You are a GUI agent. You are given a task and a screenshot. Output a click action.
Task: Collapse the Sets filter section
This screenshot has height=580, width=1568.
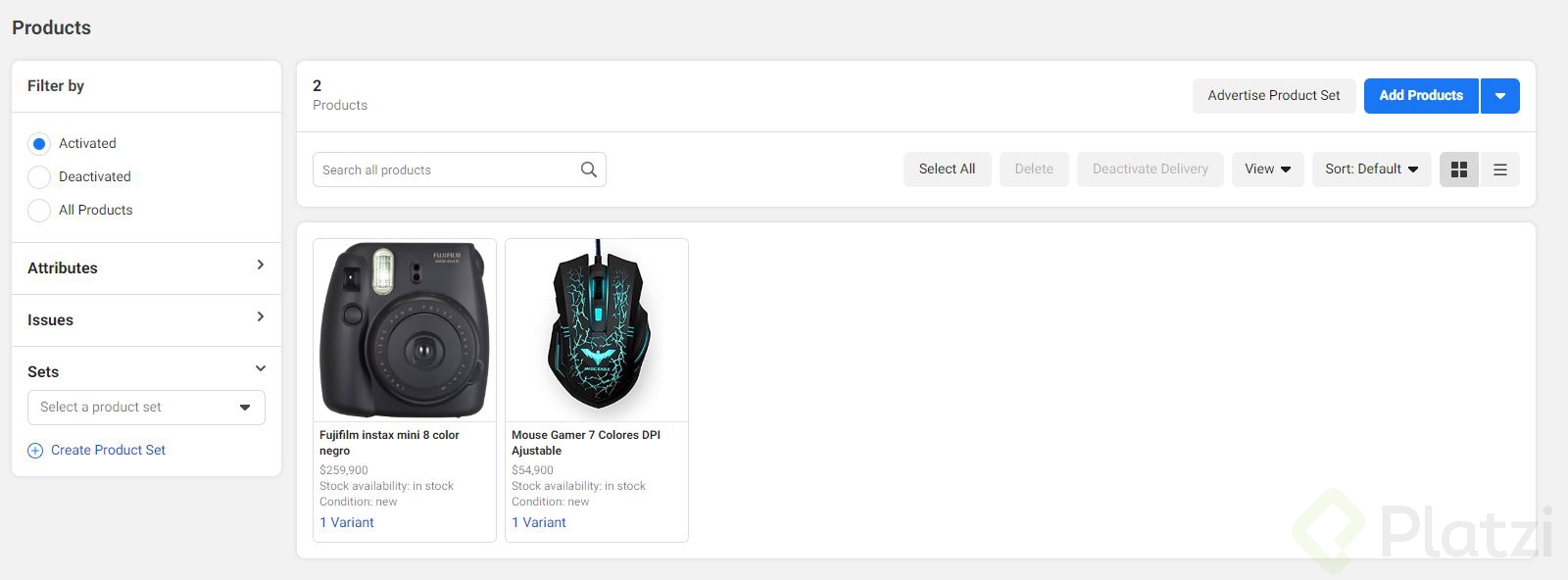(x=146, y=371)
